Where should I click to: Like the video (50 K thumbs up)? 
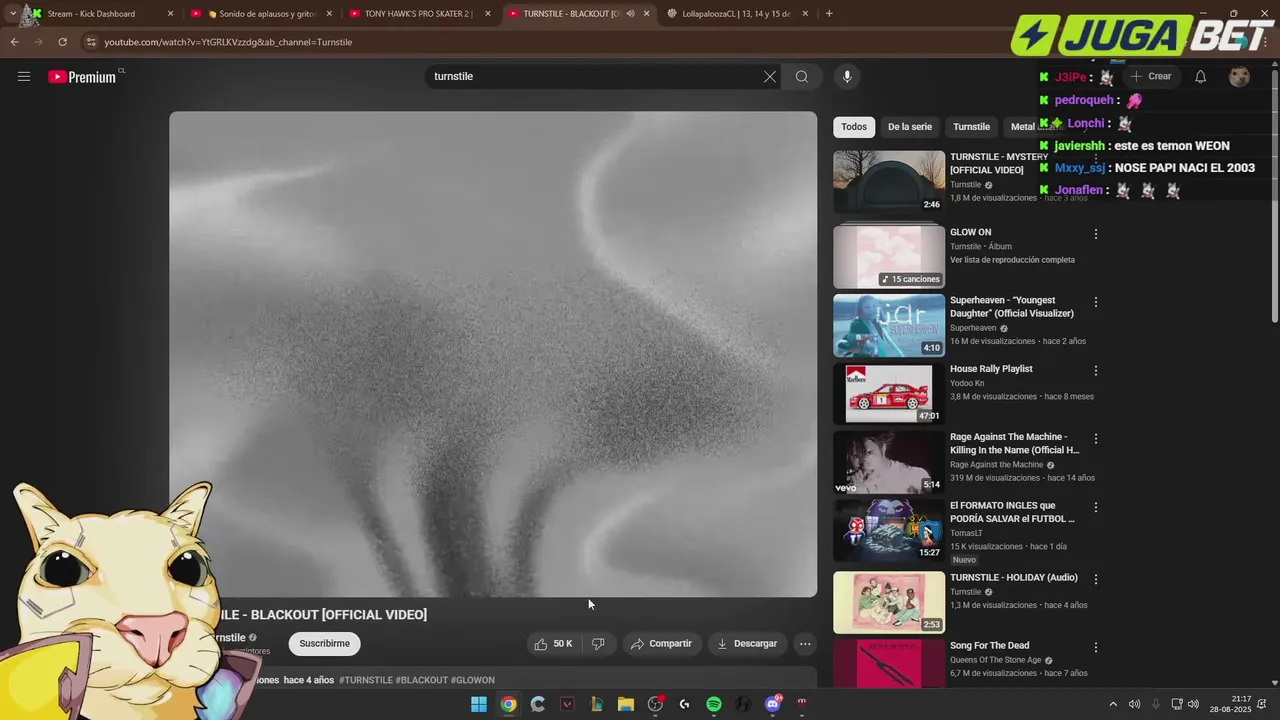(554, 644)
